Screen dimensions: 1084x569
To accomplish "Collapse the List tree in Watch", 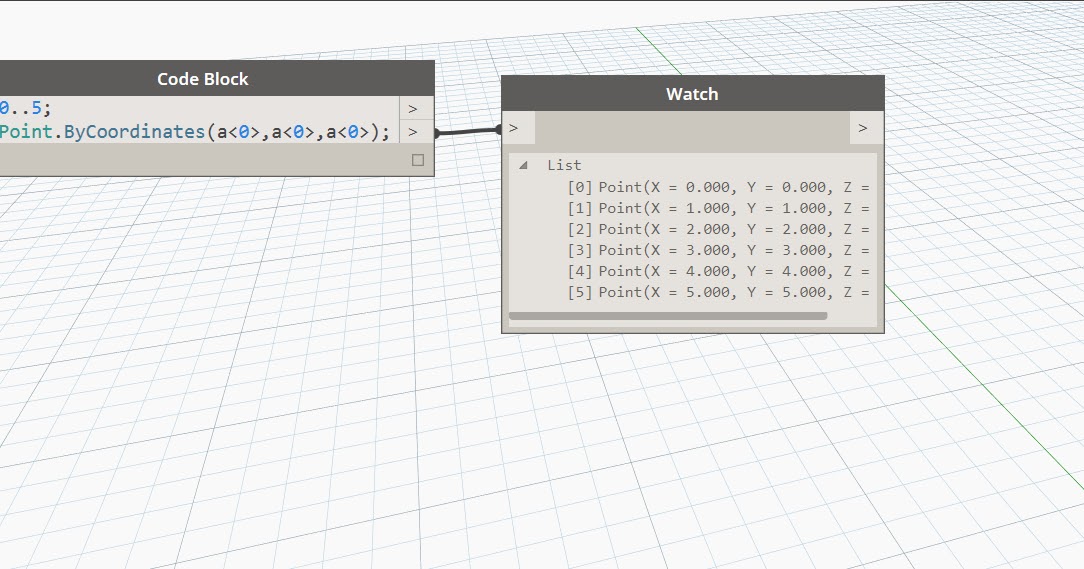I will tap(523, 165).
